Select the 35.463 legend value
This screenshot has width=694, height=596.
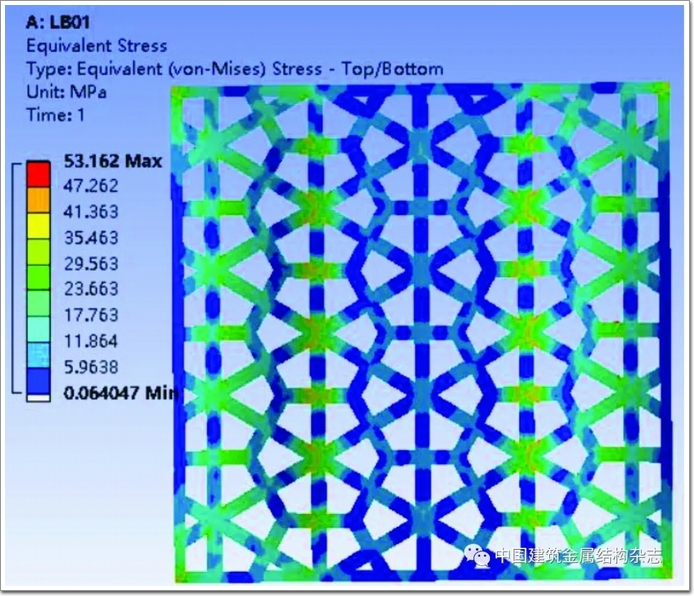[91, 238]
